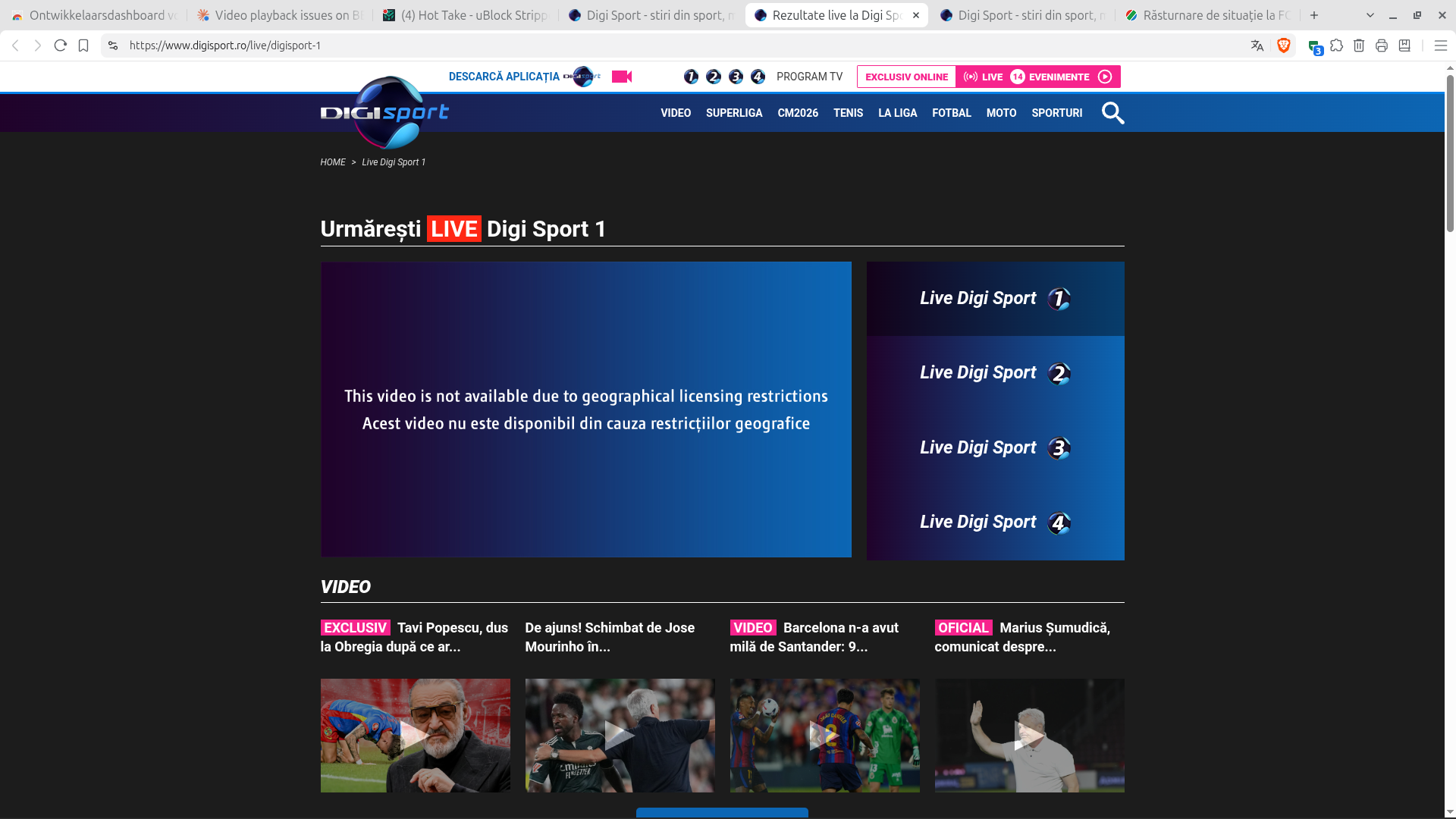Open the Extensions puzzle icon
The width and height of the screenshot is (1456, 819).
click(1337, 45)
